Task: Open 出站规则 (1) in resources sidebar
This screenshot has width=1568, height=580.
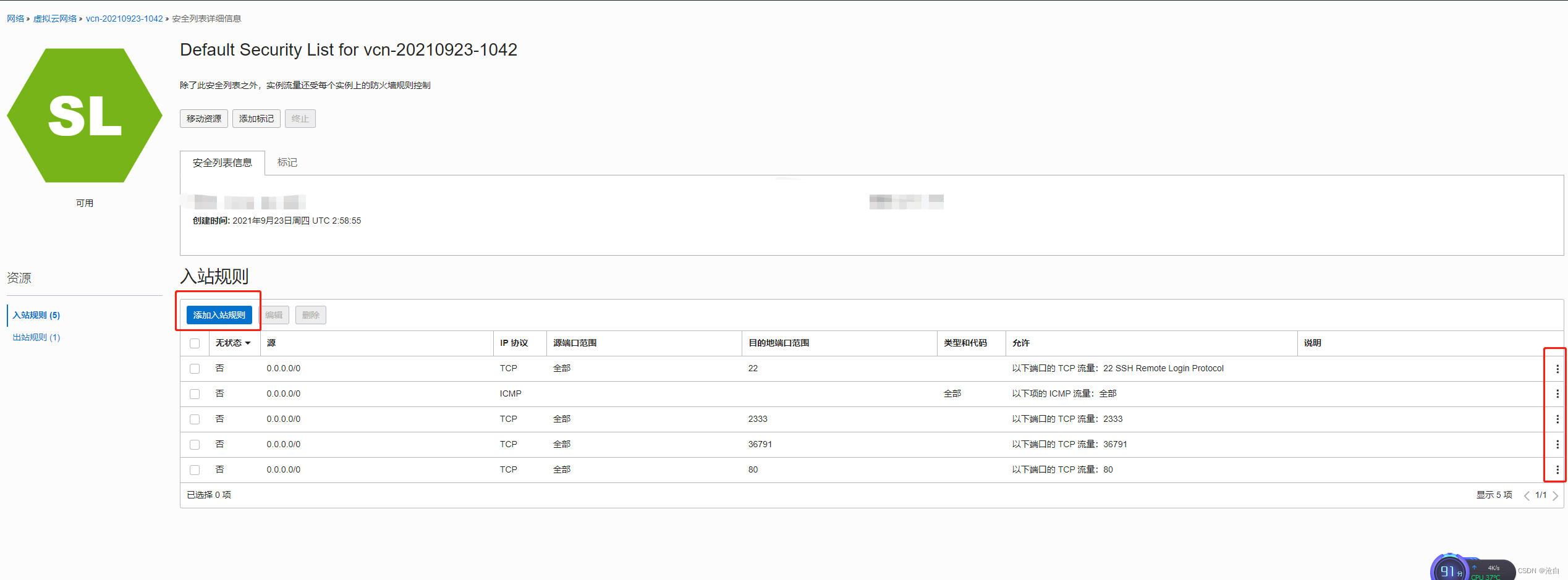Action: tap(36, 337)
